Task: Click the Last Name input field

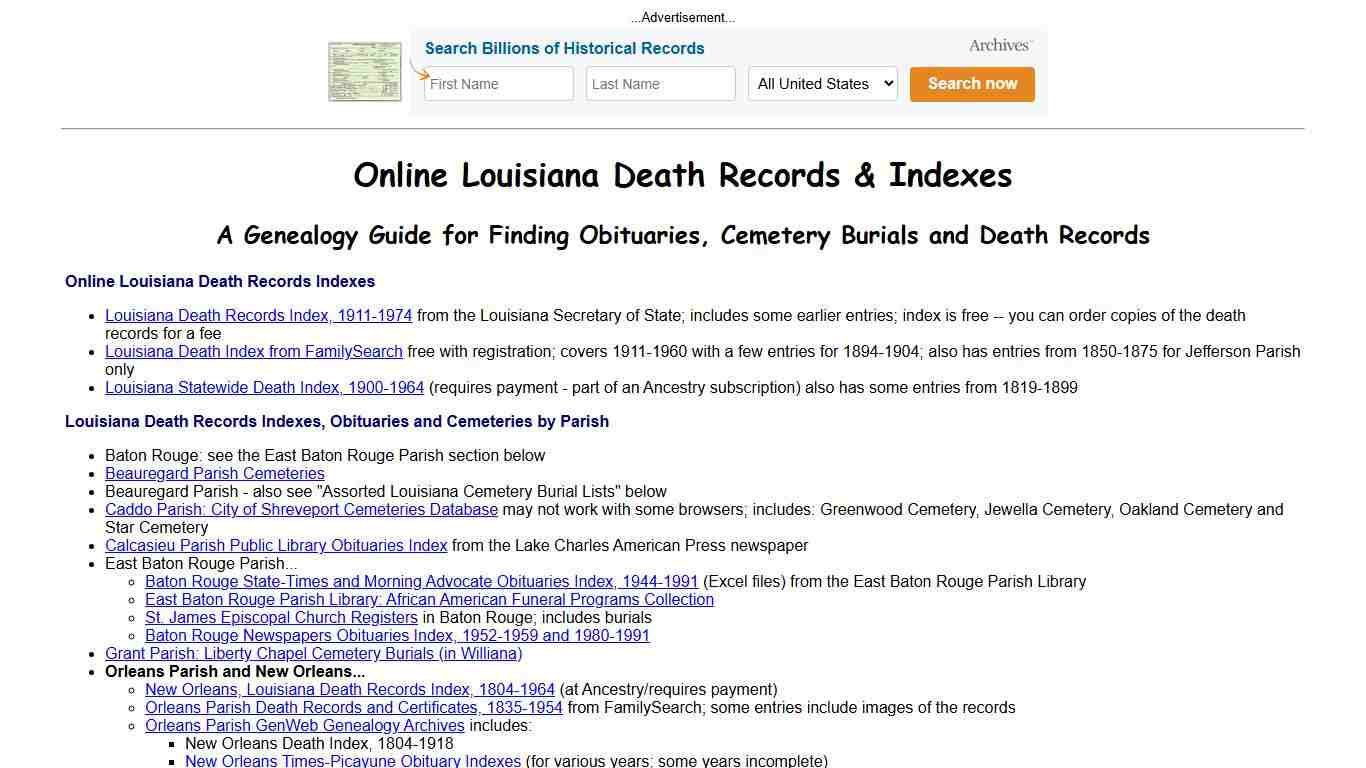Action: pyautogui.click(x=660, y=84)
